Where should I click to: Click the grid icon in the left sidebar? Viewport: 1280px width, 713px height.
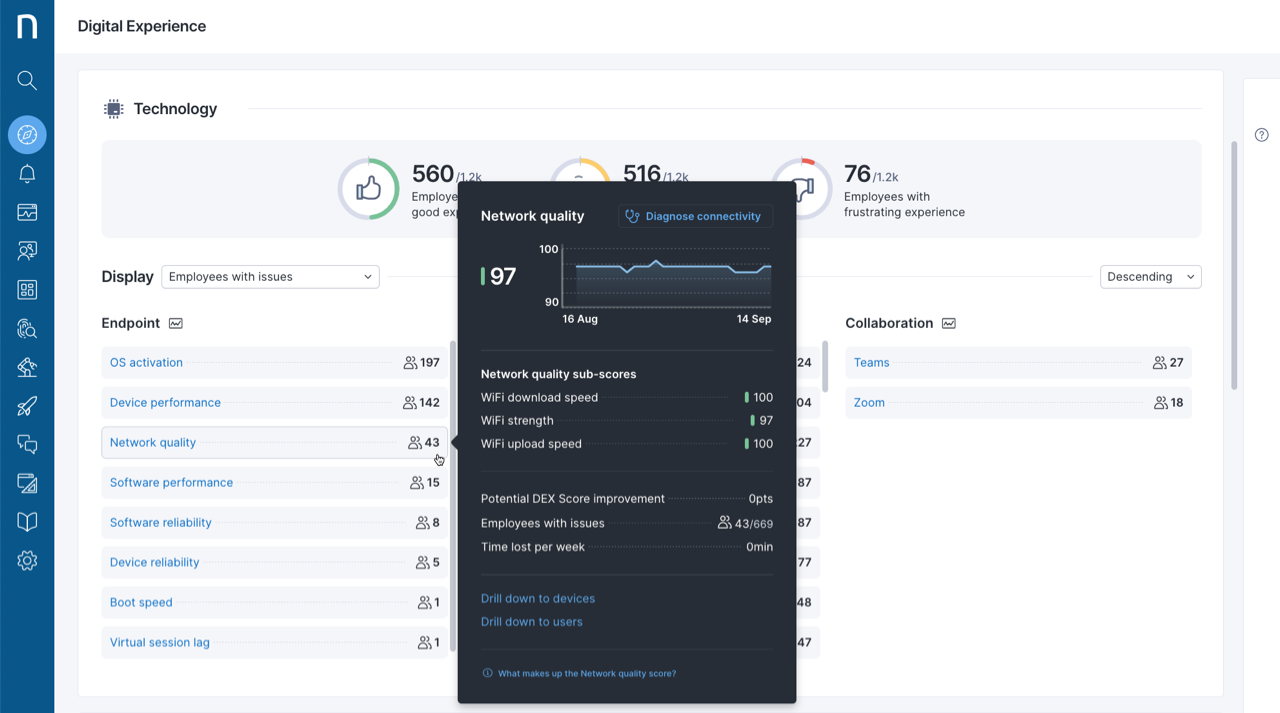click(x=27, y=289)
